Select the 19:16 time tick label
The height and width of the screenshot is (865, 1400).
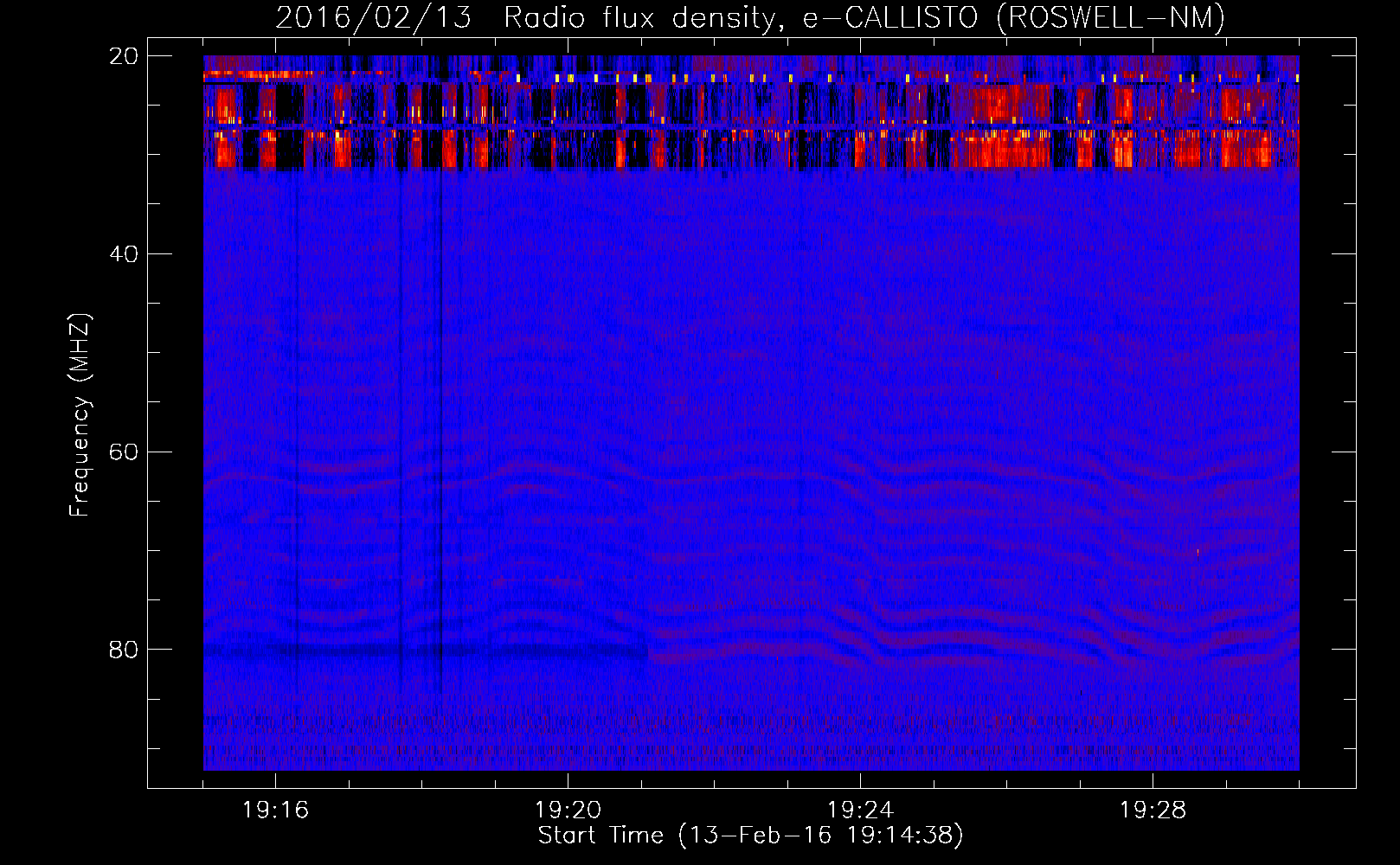point(275,811)
